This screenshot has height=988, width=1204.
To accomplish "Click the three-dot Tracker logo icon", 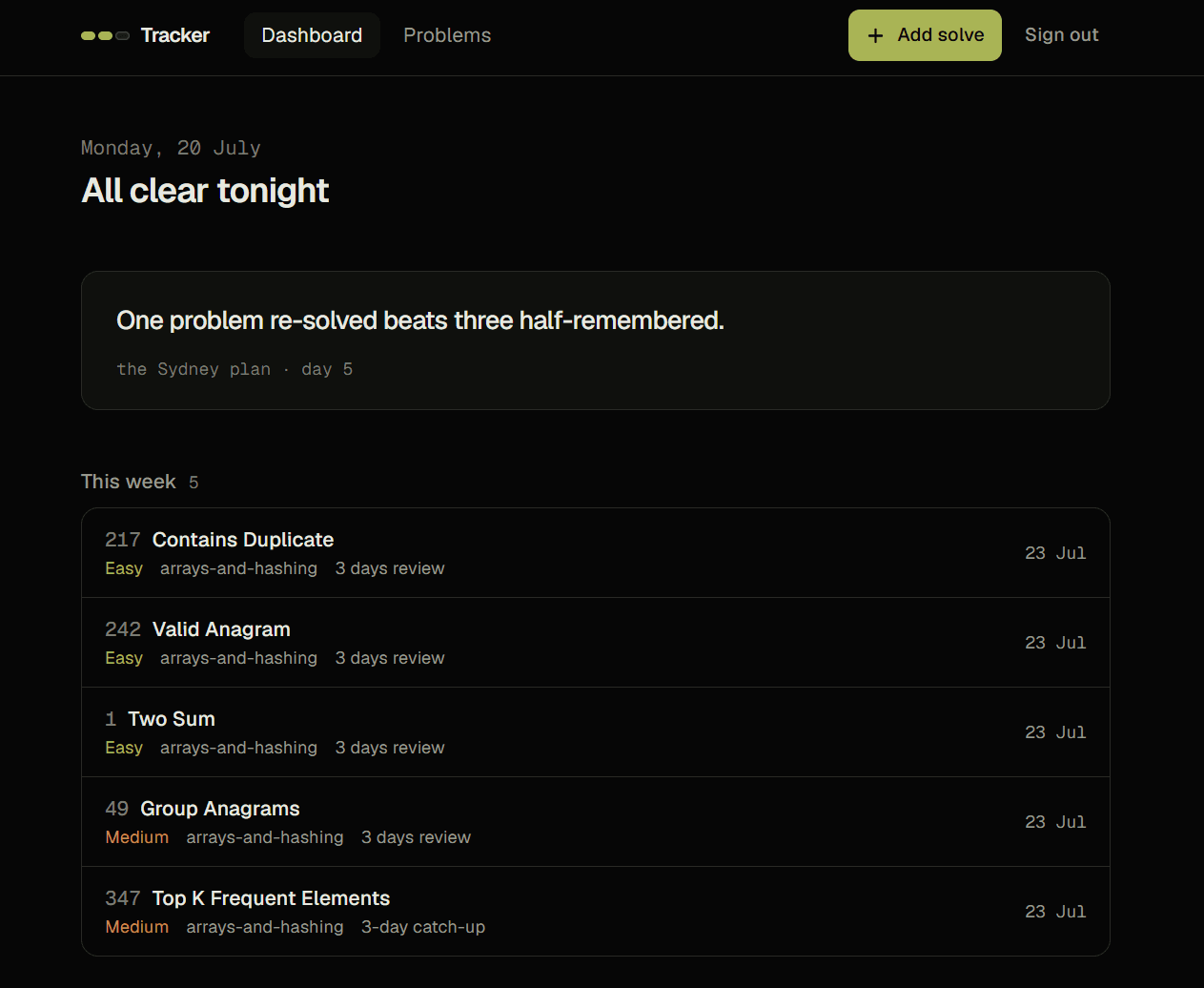I will pos(105,35).
